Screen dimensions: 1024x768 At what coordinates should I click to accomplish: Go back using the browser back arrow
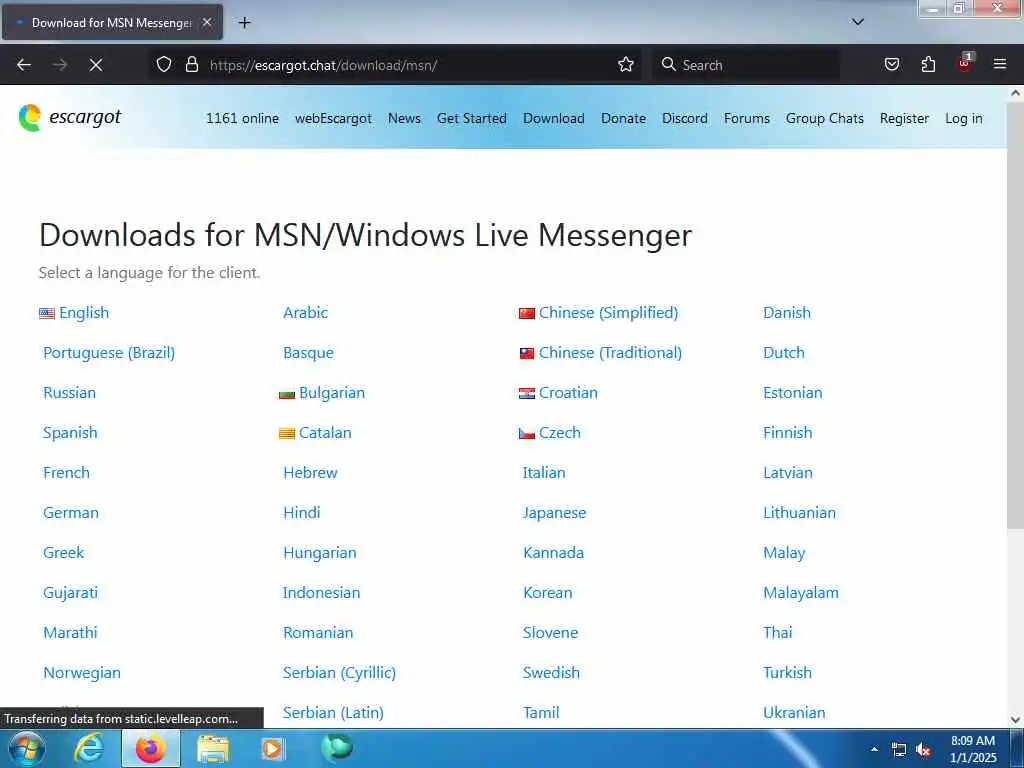pyautogui.click(x=24, y=65)
